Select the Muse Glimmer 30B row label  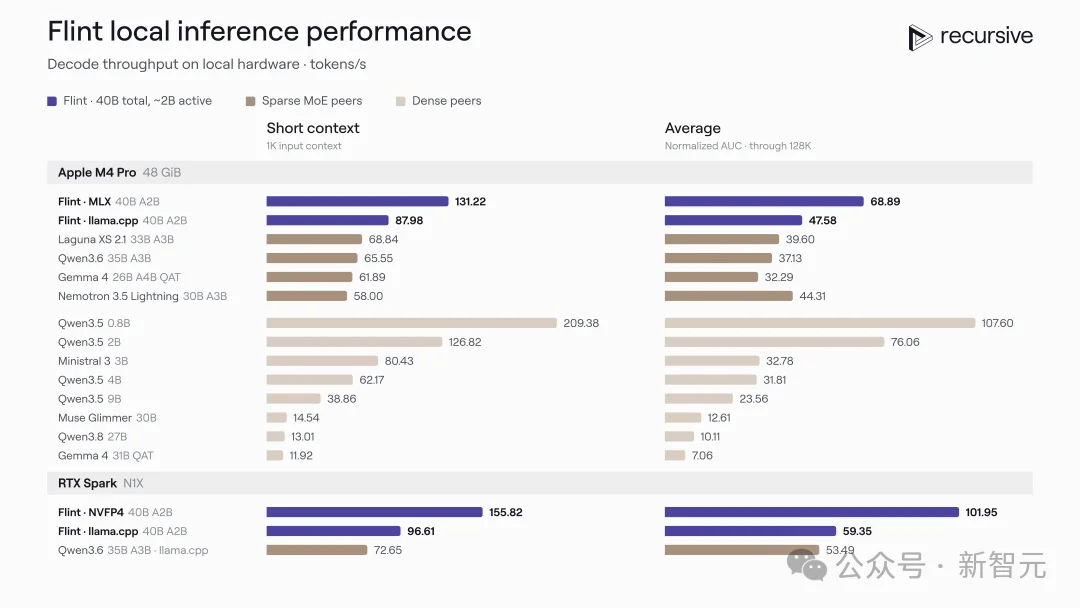click(x=107, y=418)
